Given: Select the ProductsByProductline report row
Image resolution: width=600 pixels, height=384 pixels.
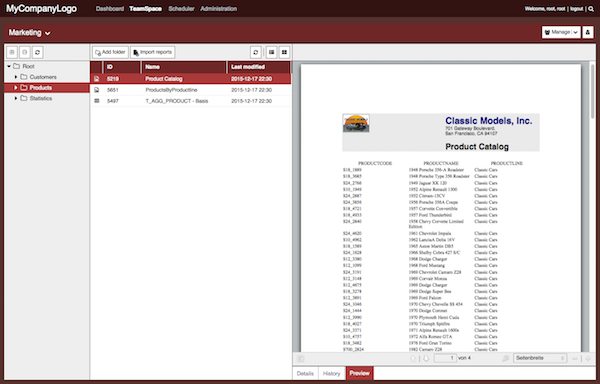Looking at the screenshot, I should (x=191, y=90).
